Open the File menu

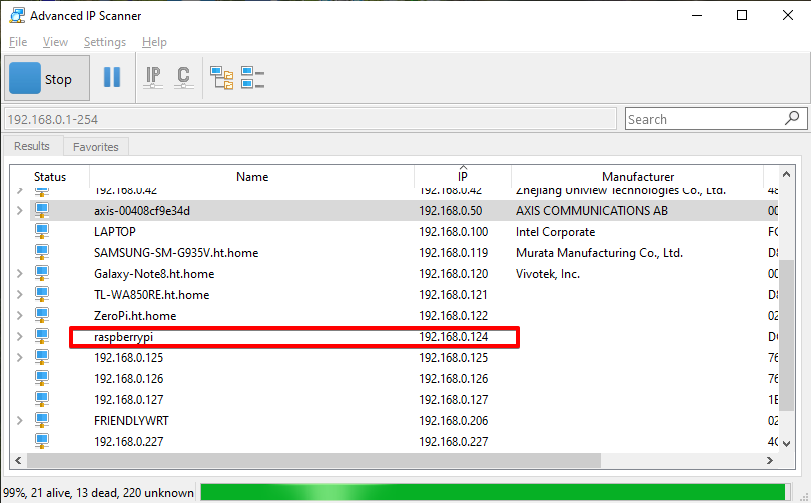(x=18, y=42)
